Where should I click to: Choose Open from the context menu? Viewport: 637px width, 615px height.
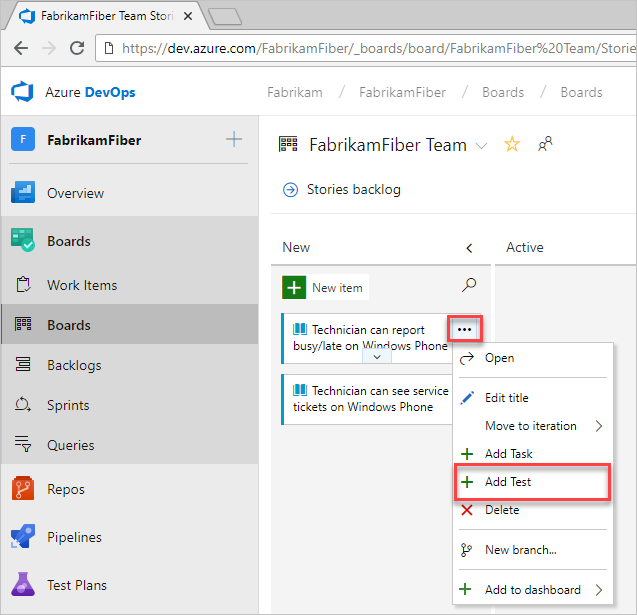pyautogui.click(x=533, y=358)
